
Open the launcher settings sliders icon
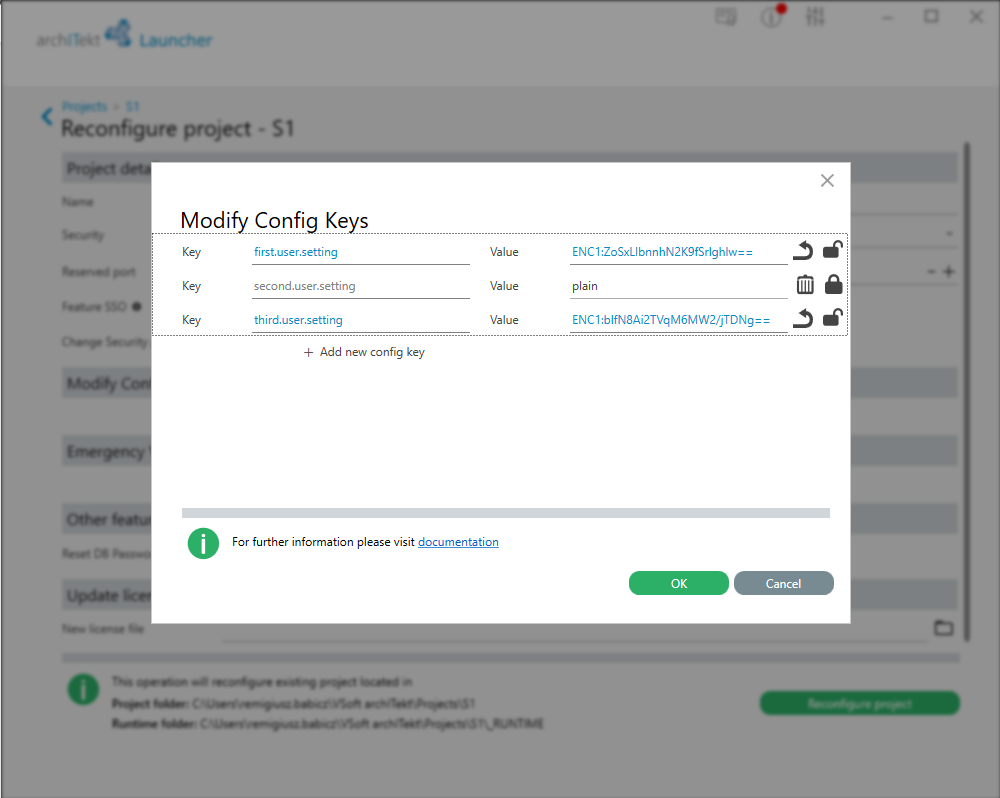coord(815,17)
